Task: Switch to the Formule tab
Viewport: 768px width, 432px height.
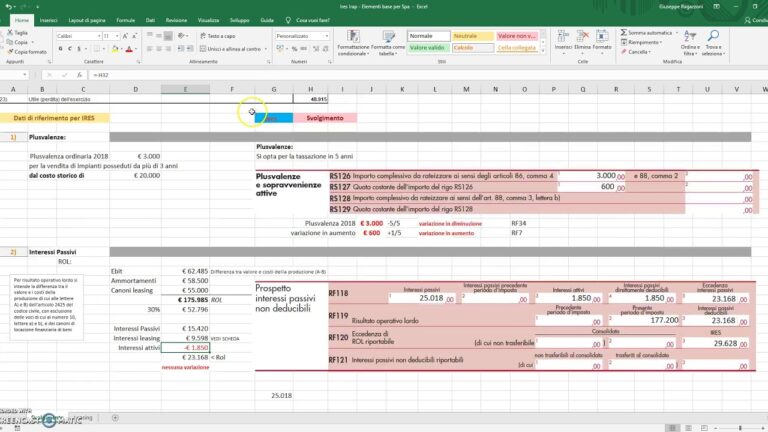Action: (125, 20)
